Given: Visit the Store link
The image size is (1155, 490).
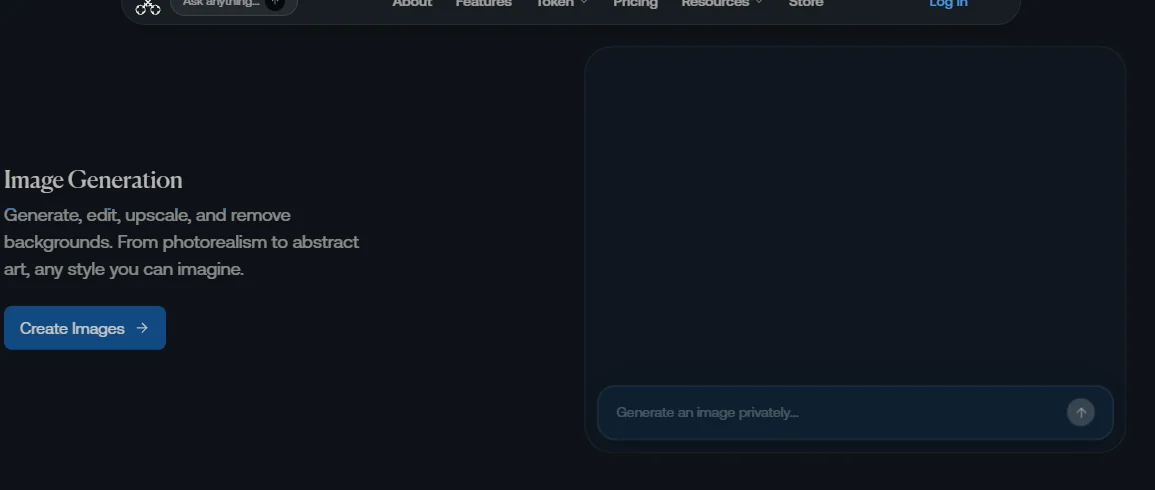Looking at the screenshot, I should (806, 4).
